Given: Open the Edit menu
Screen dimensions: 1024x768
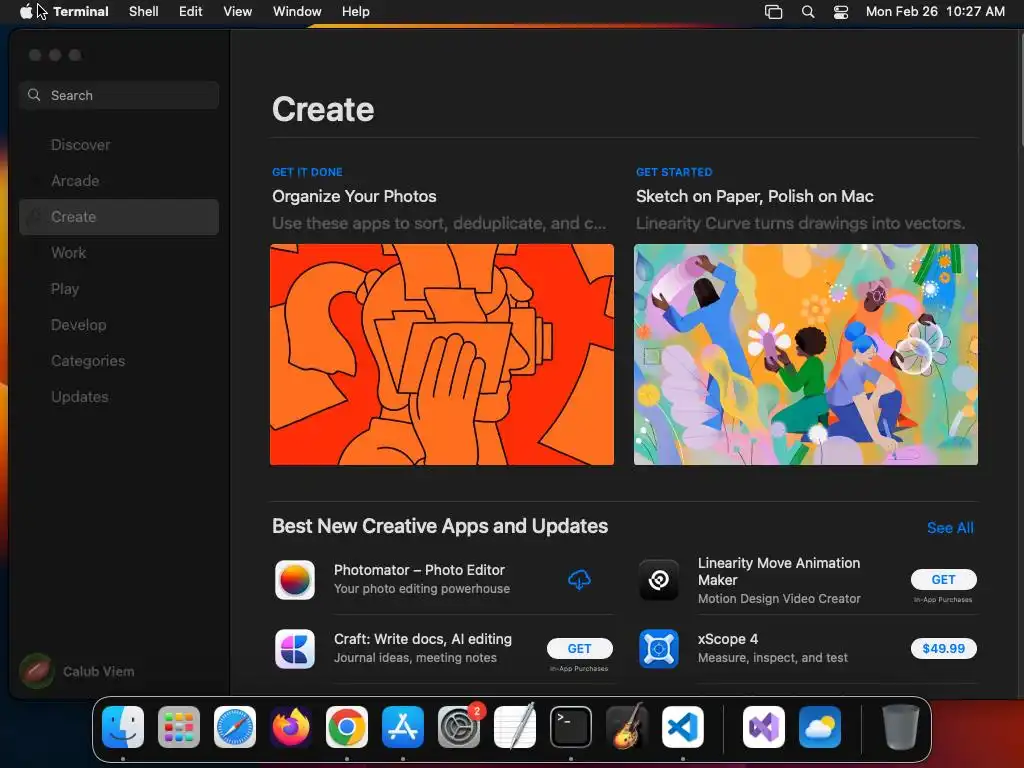Looking at the screenshot, I should (191, 11).
